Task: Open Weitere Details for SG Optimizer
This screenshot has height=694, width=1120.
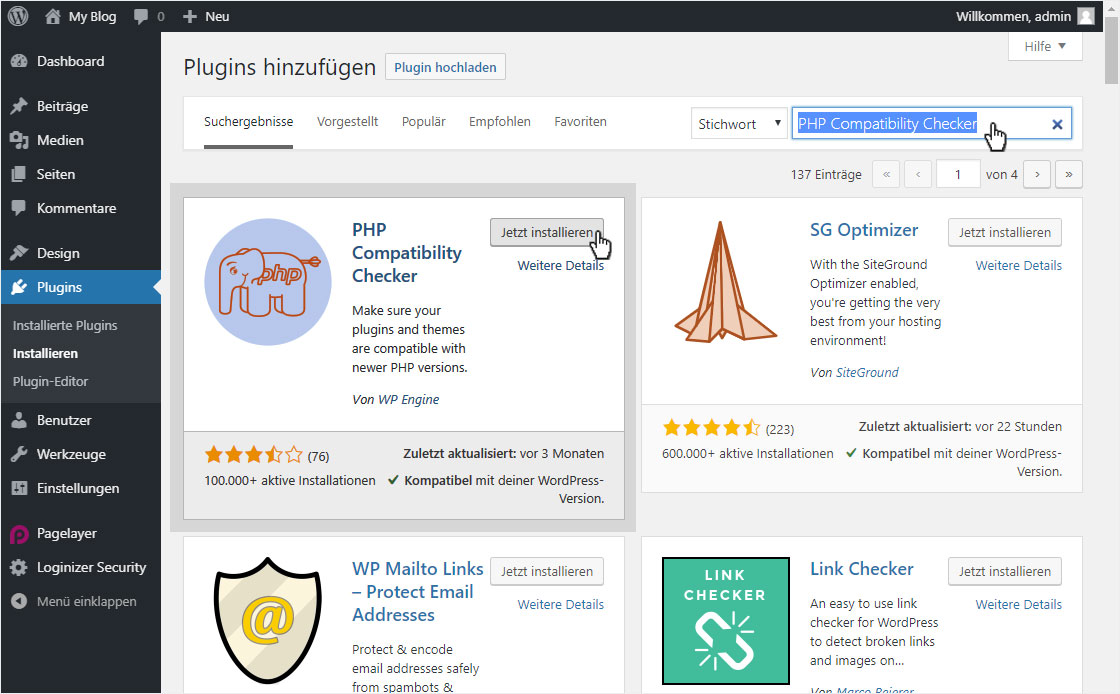Action: 1019,266
